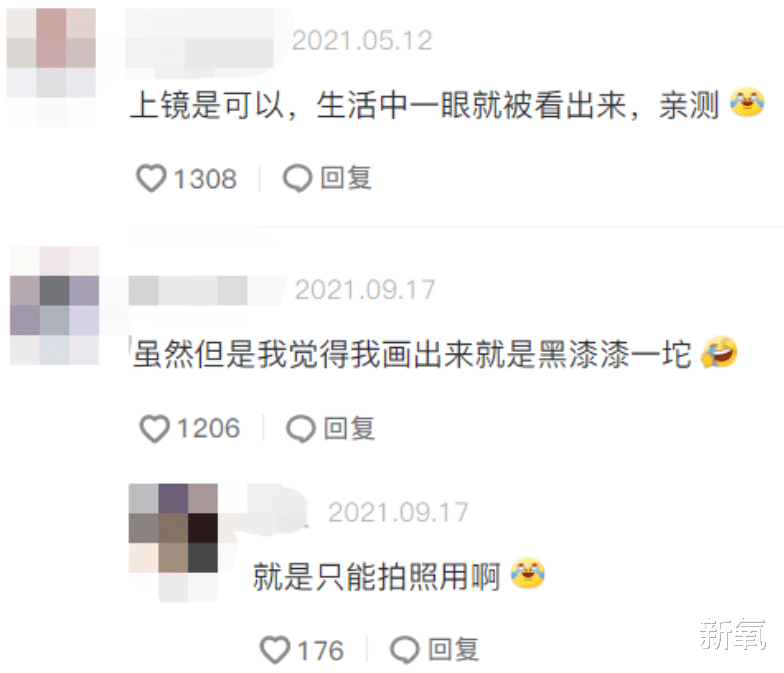This screenshot has height=673, width=784.
Task: Open the avatar of the nested reply author
Action: click(173, 542)
